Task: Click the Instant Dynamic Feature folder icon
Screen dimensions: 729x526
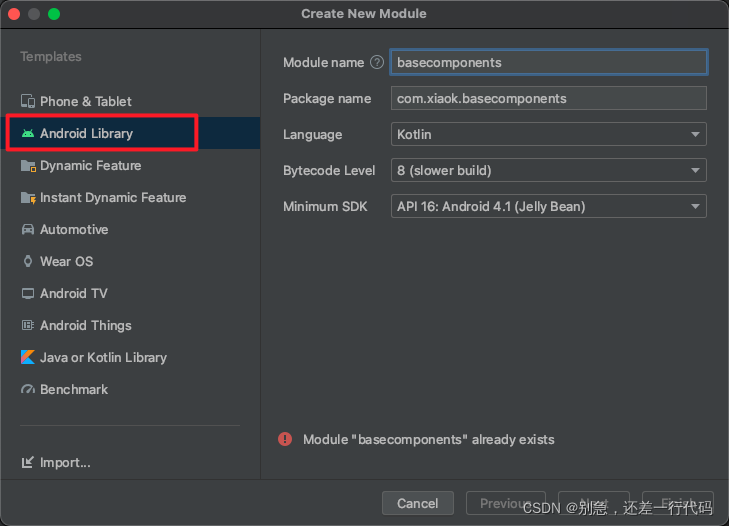Action: coord(28,198)
